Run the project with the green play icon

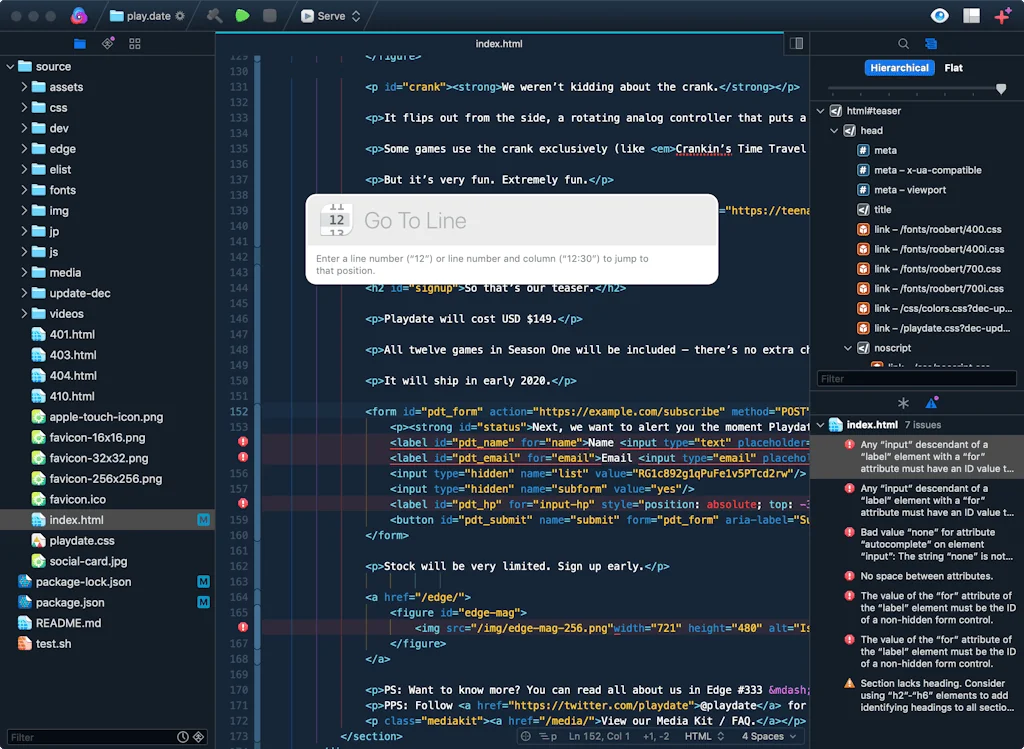(244, 15)
